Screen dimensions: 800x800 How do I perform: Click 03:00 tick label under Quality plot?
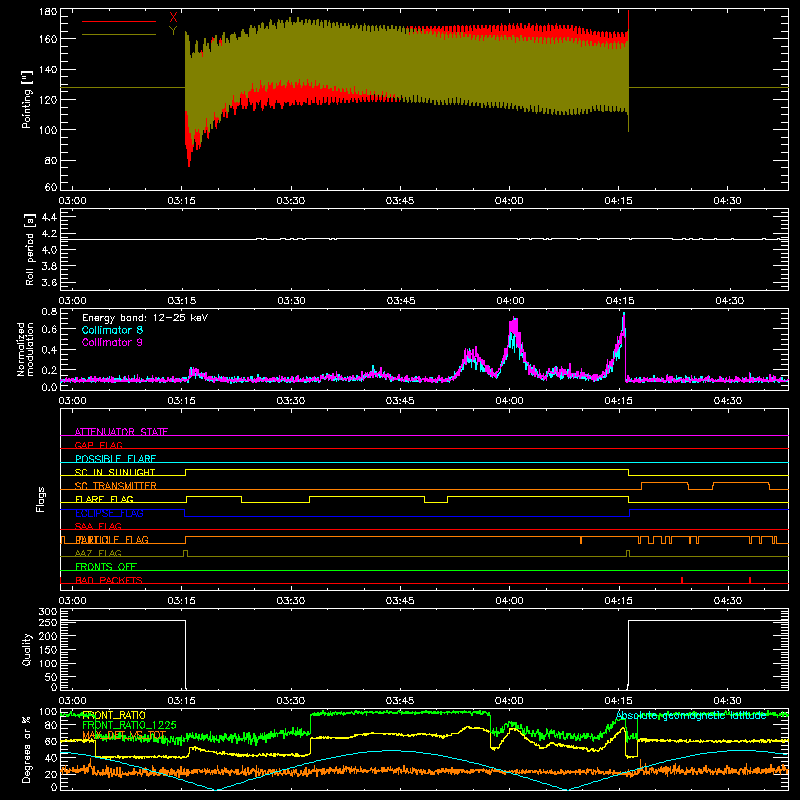[x=72, y=701]
